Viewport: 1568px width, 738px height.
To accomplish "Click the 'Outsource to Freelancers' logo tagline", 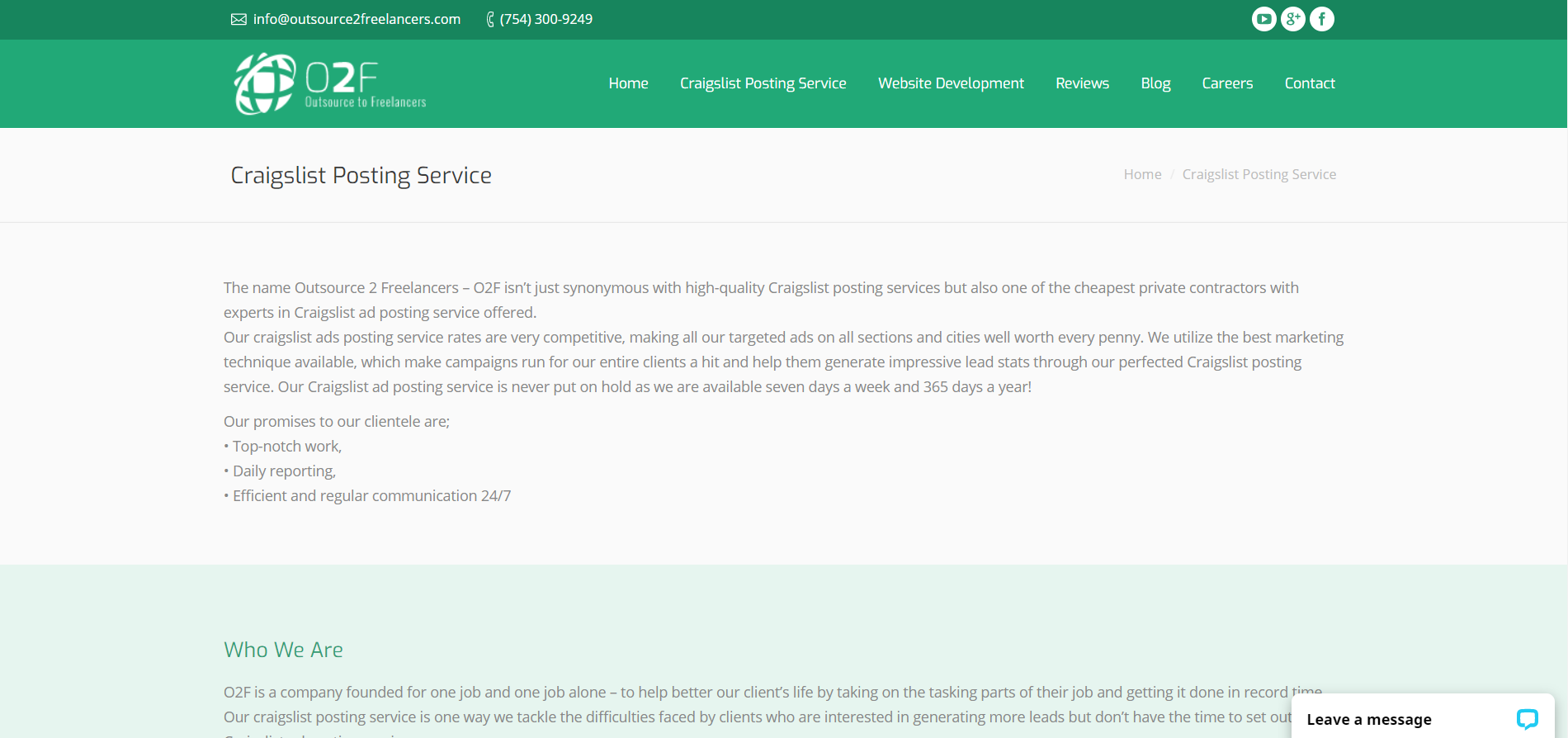I will click(366, 102).
